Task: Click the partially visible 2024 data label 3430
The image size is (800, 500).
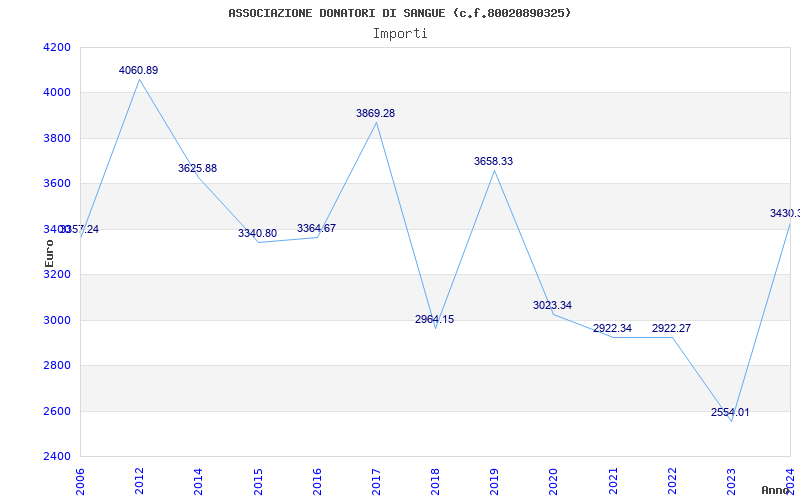Action: click(785, 213)
